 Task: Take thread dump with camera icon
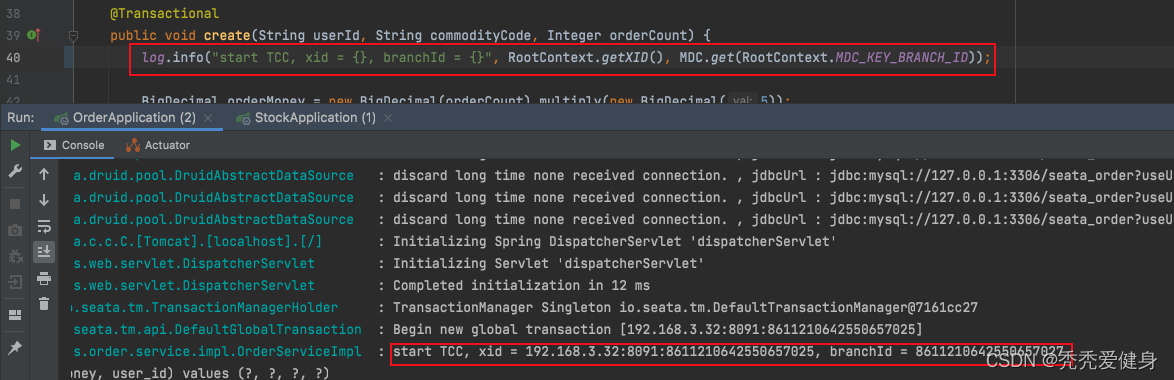tap(15, 230)
